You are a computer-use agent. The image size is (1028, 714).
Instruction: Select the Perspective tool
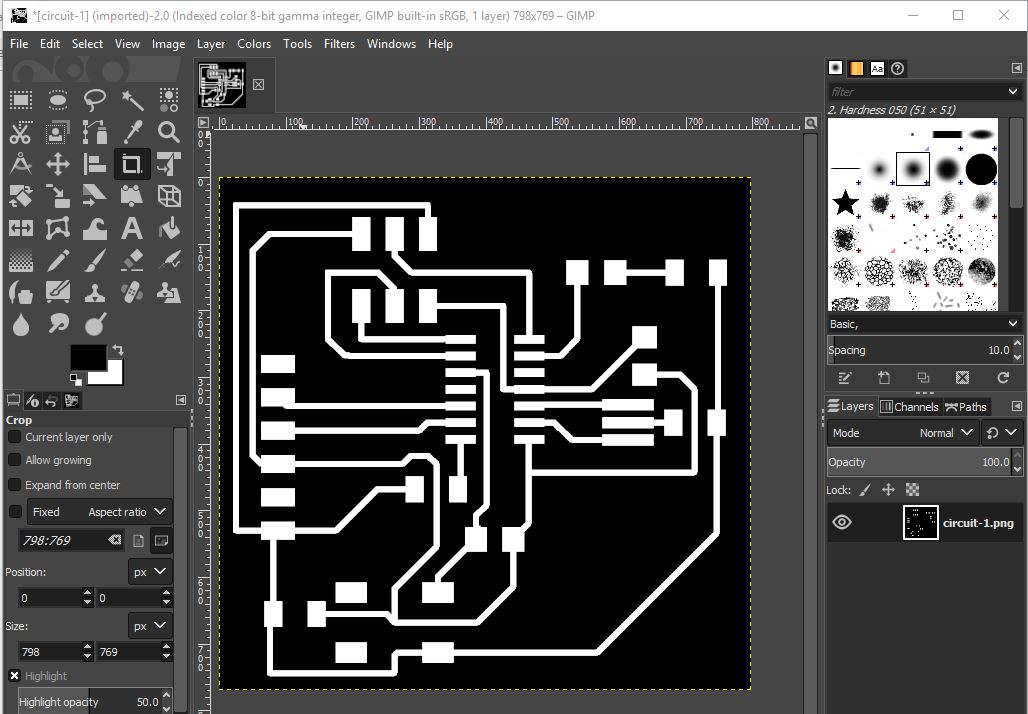(x=132, y=196)
